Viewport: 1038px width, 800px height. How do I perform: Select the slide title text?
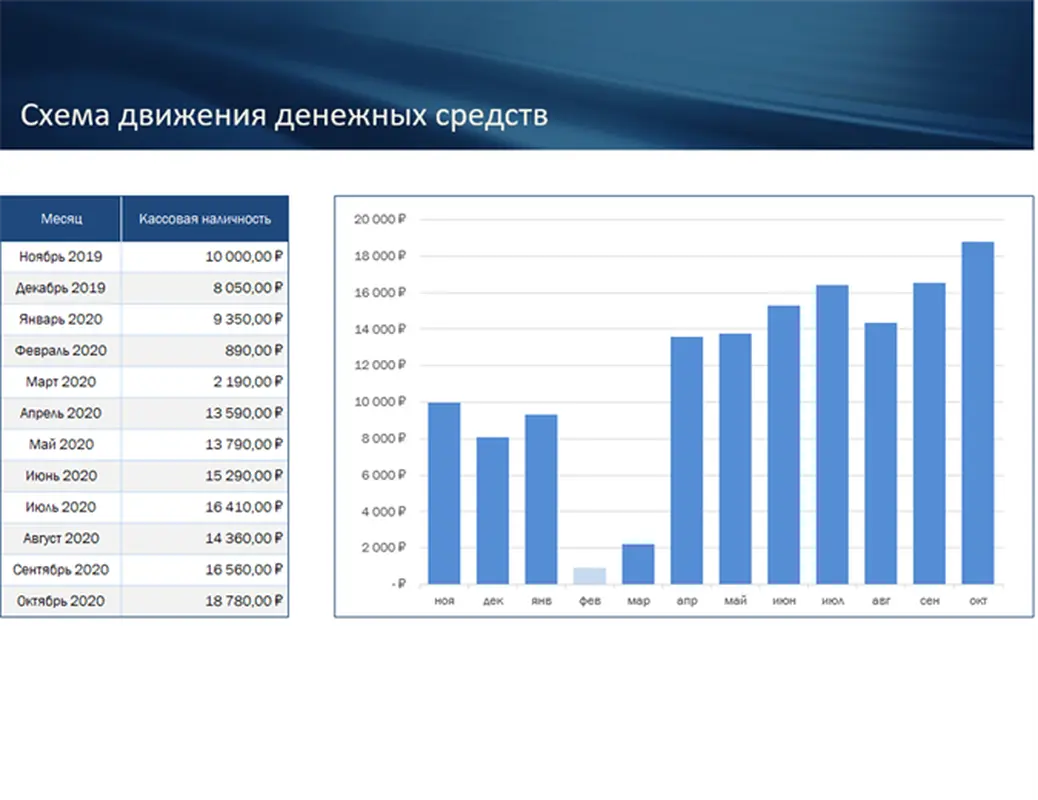[284, 115]
